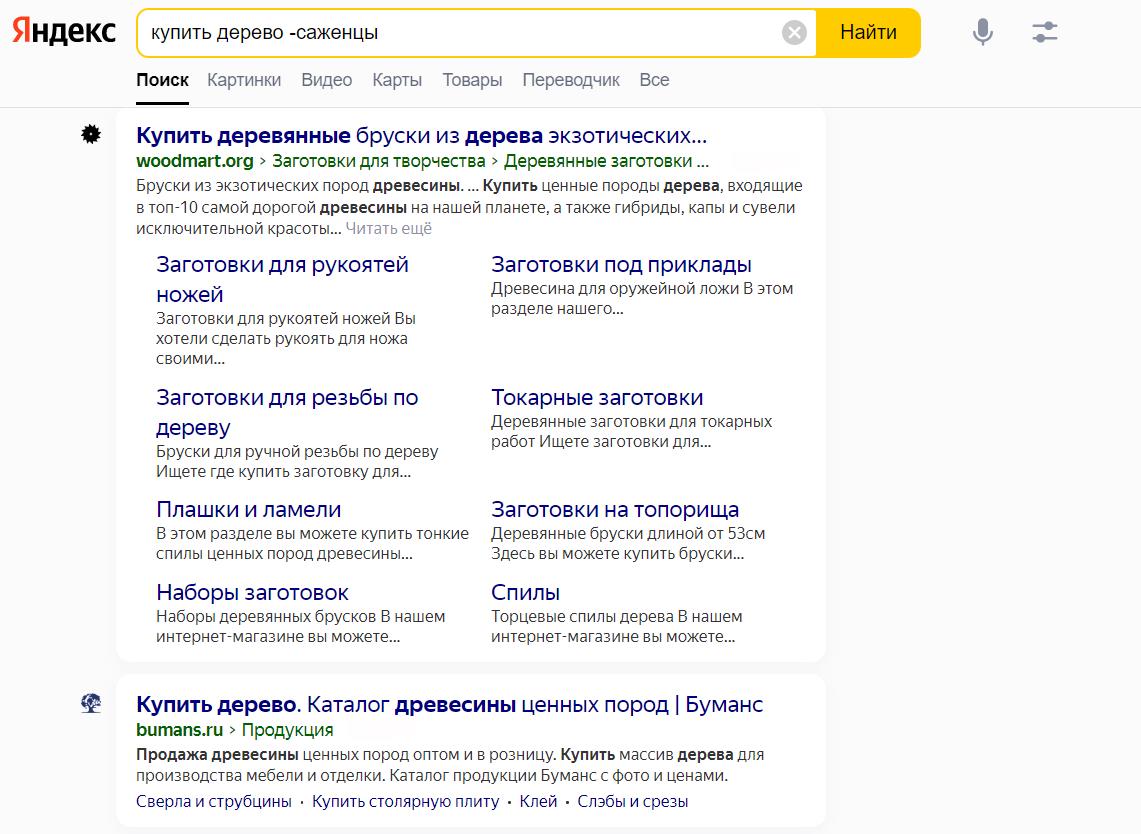Open quick link 'Купить столярную плиту'
Viewport: 1141px width, 834px height.
(x=405, y=801)
